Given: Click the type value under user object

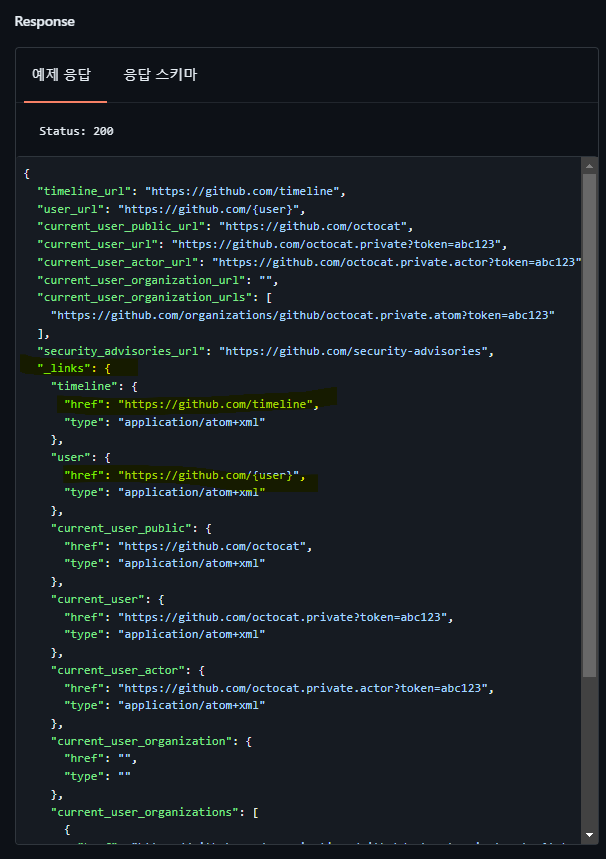Looking at the screenshot, I should [192, 492].
